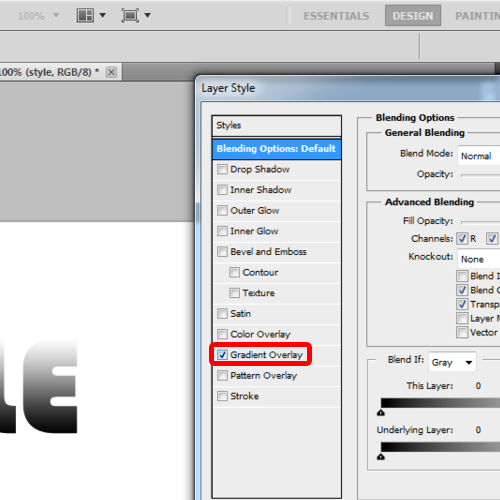The width and height of the screenshot is (500, 500).
Task: Click the Screen Mode icon
Action: pyautogui.click(x=130, y=15)
